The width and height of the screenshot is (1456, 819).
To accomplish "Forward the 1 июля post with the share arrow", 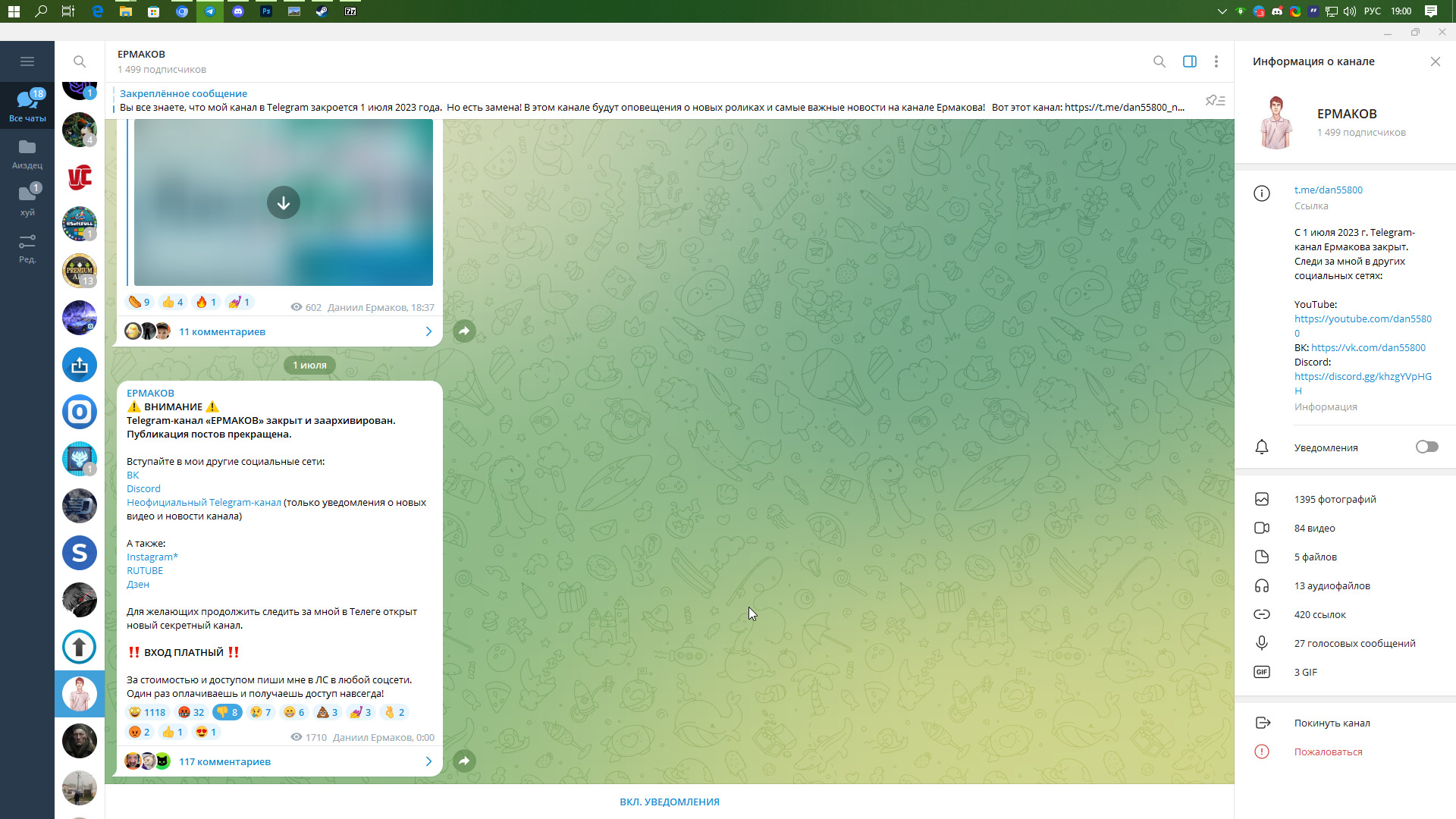I will 464,761.
